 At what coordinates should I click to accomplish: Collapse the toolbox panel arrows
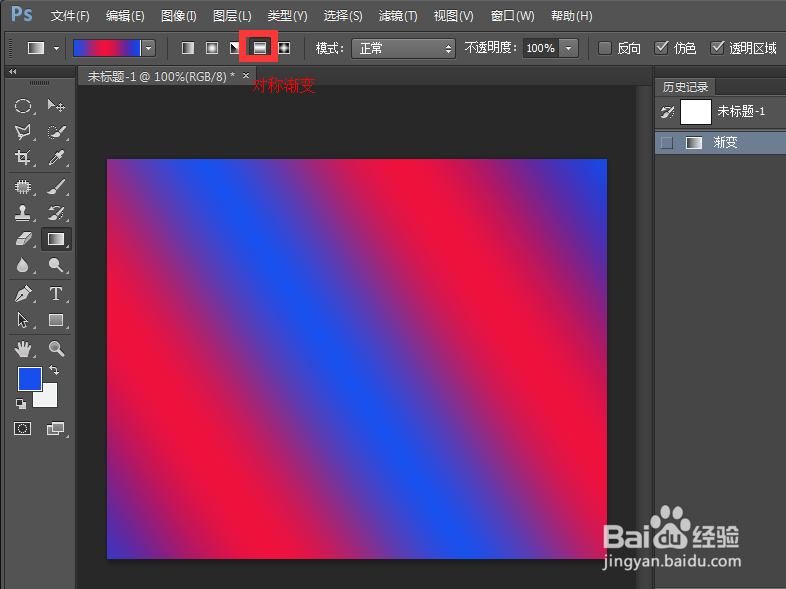coord(13,72)
